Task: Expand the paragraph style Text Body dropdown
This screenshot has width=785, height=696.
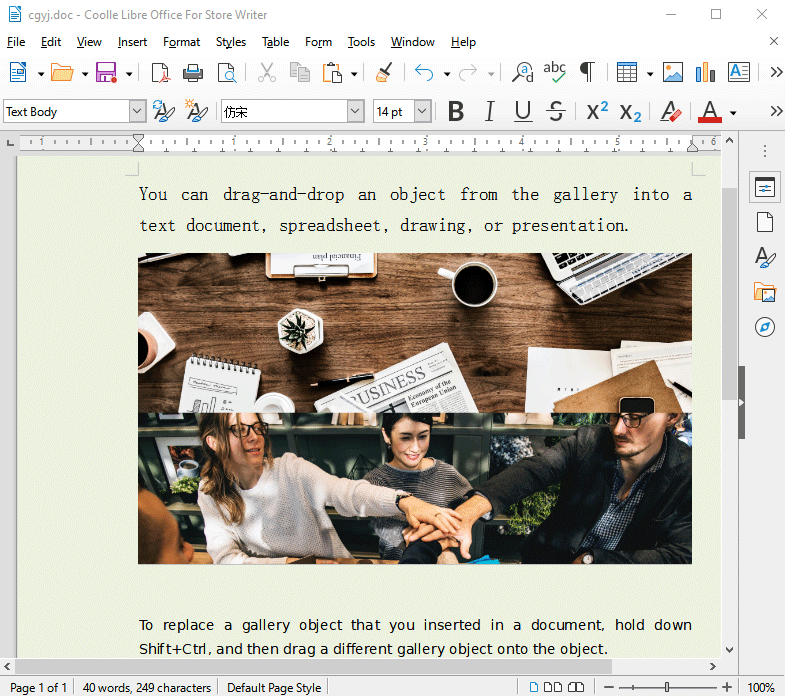Action: click(x=137, y=112)
